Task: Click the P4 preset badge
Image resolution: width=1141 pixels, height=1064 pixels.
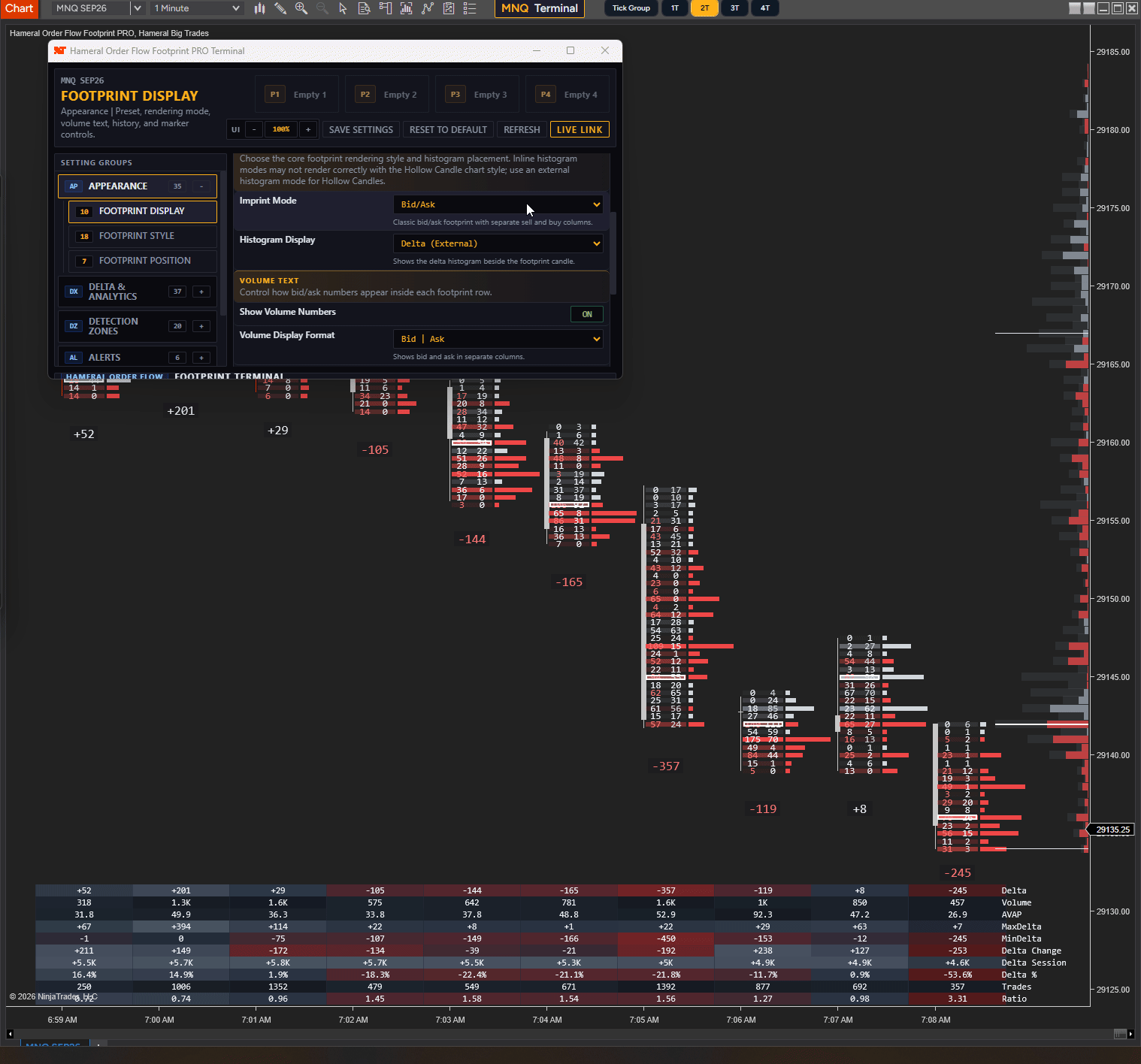Action: 546,95
